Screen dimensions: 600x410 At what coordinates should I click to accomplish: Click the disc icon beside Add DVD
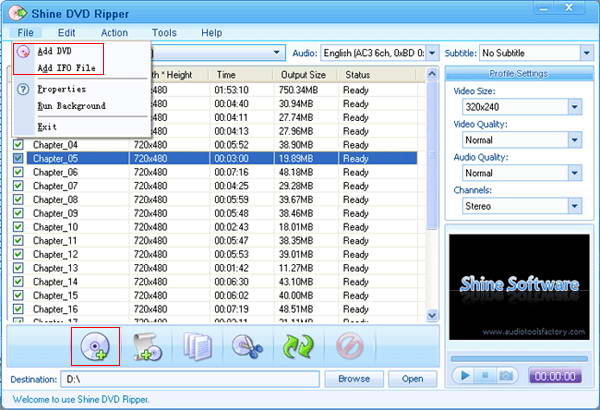(x=23, y=51)
